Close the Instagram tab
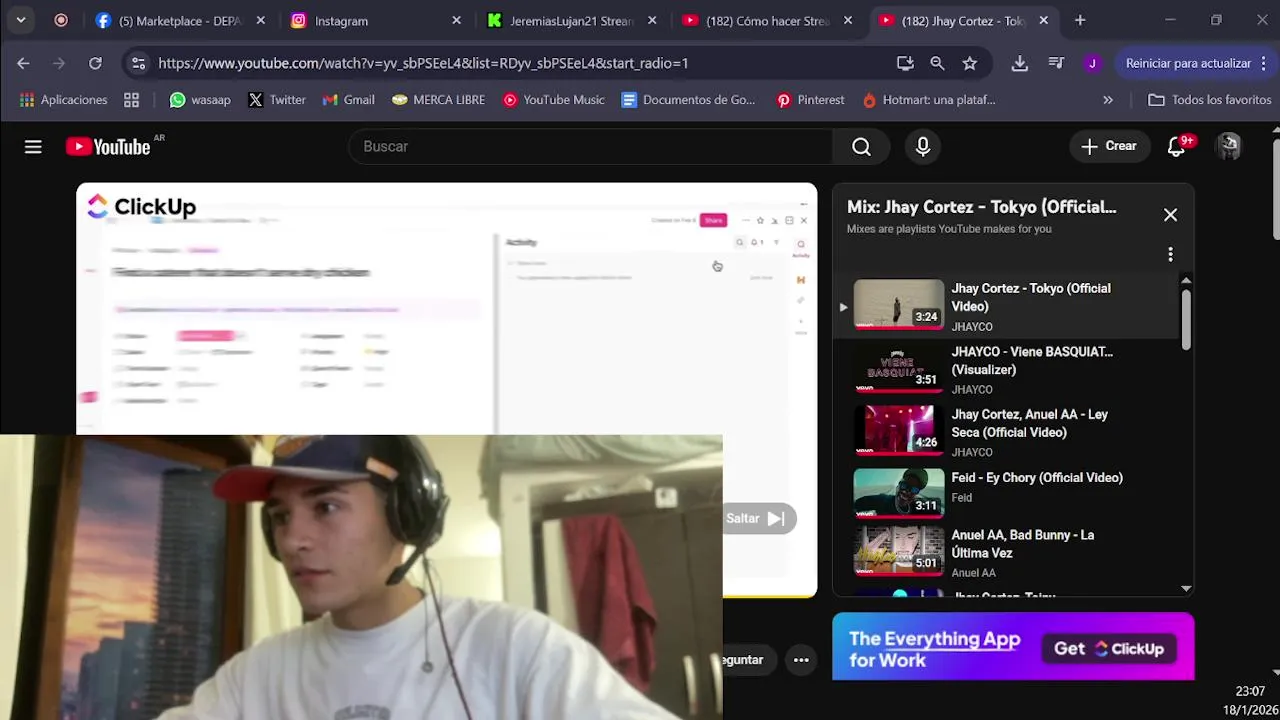1280x720 pixels. (457, 20)
